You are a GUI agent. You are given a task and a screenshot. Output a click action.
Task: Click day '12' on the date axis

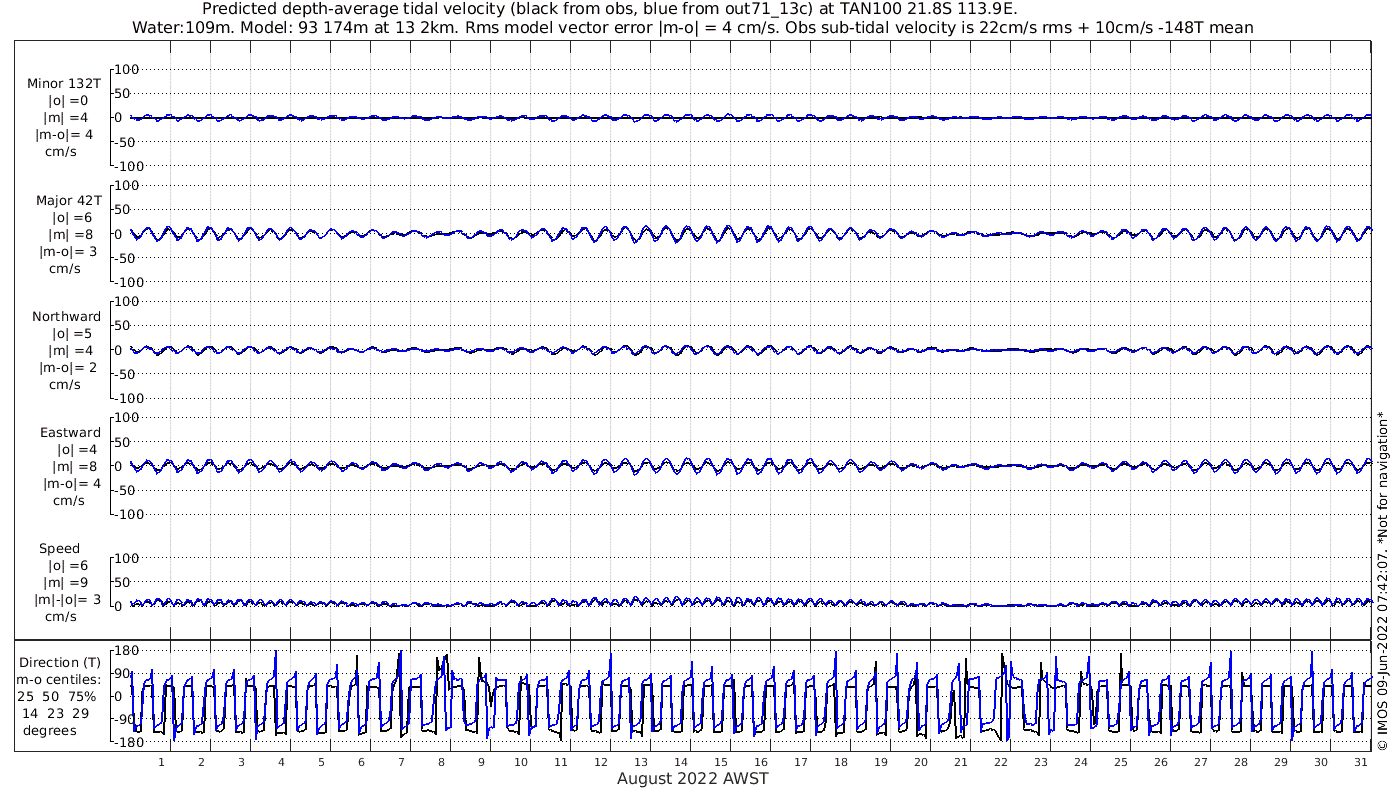tap(601, 762)
